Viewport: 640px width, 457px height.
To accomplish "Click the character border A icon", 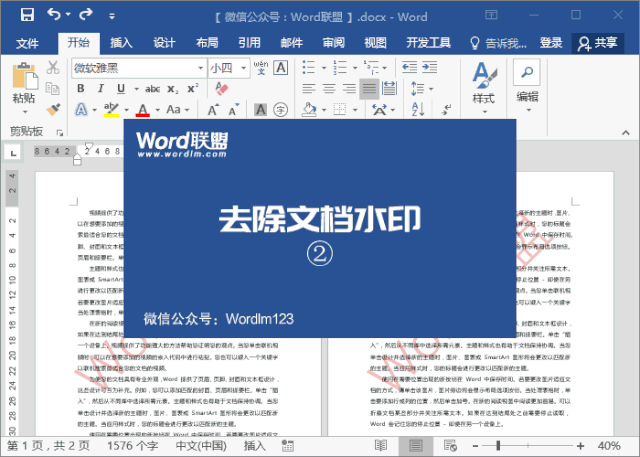I will pos(281,67).
